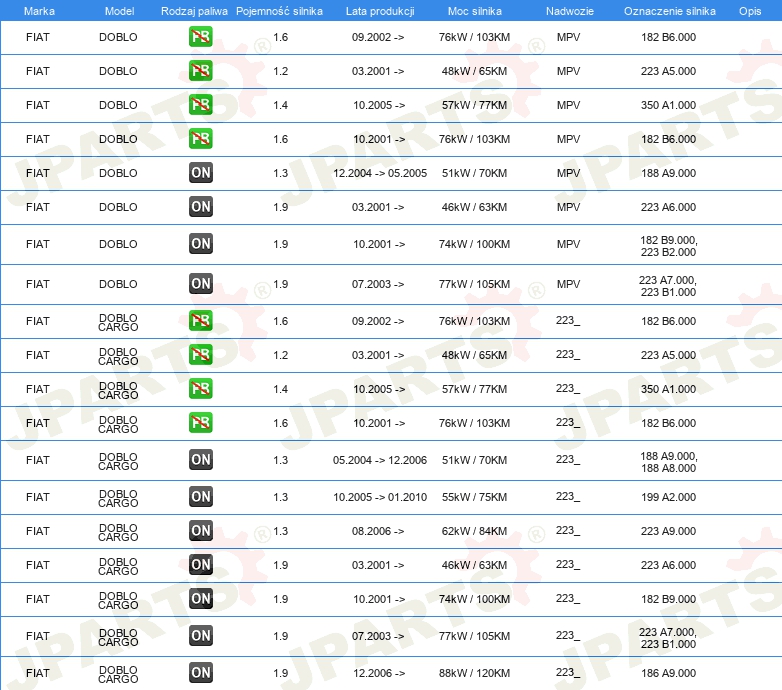This screenshot has width=782, height=690.
Task: Click diesel icon in DOBLO CARGO 77kW / 105KM row
Action: (200, 636)
